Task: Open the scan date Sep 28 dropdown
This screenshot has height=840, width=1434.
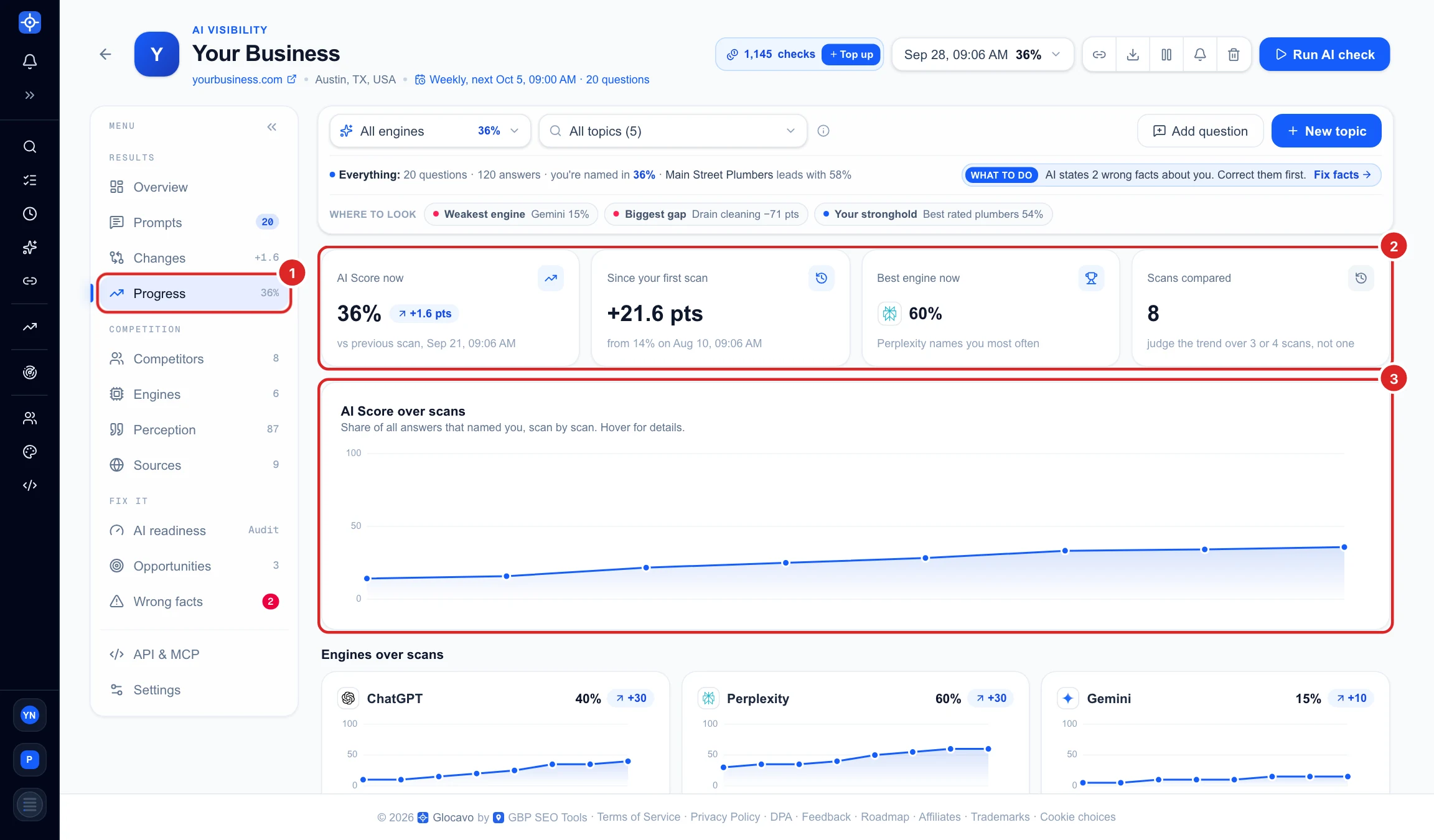Action: [983, 55]
